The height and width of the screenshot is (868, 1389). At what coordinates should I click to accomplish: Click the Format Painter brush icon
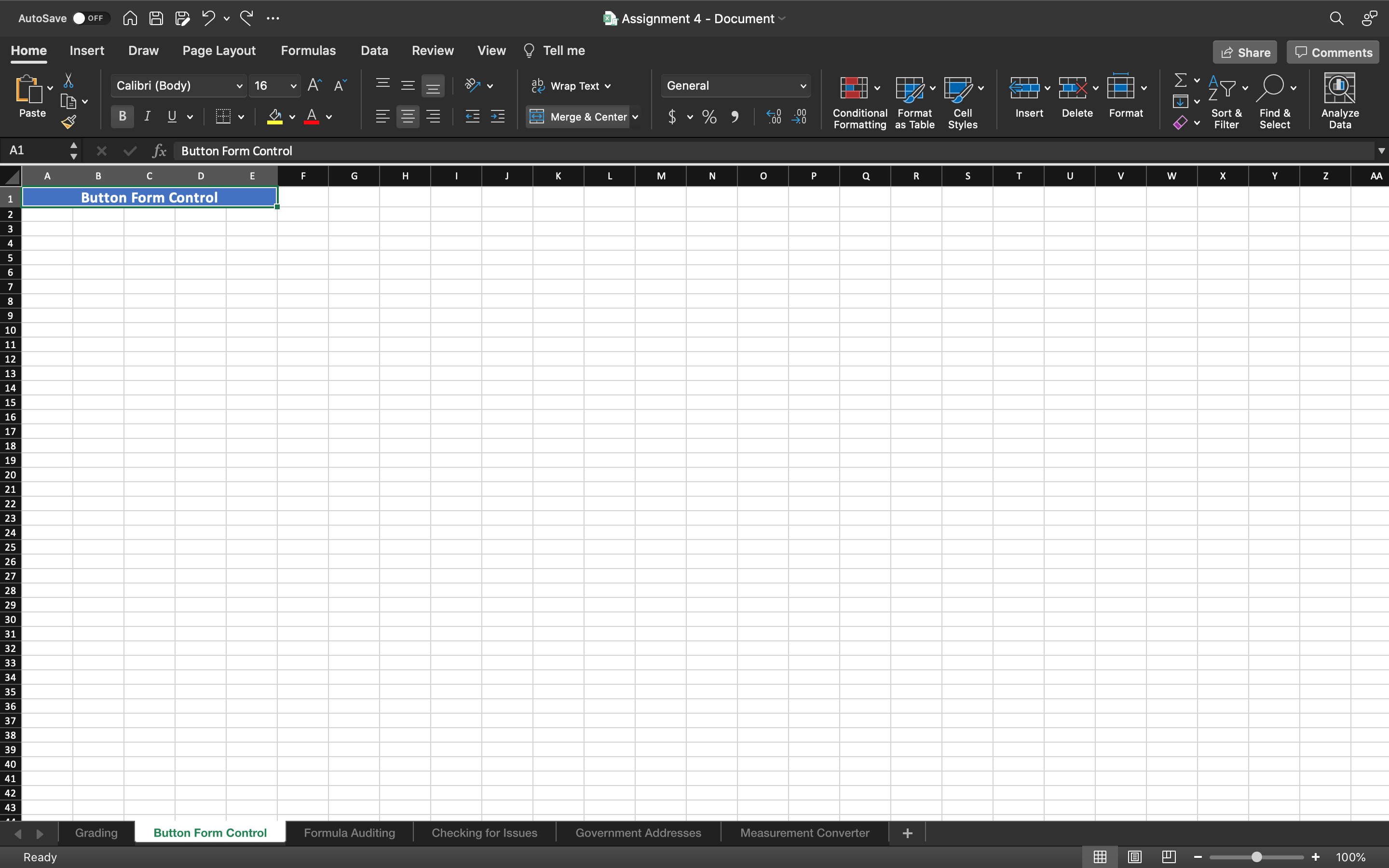click(69, 122)
